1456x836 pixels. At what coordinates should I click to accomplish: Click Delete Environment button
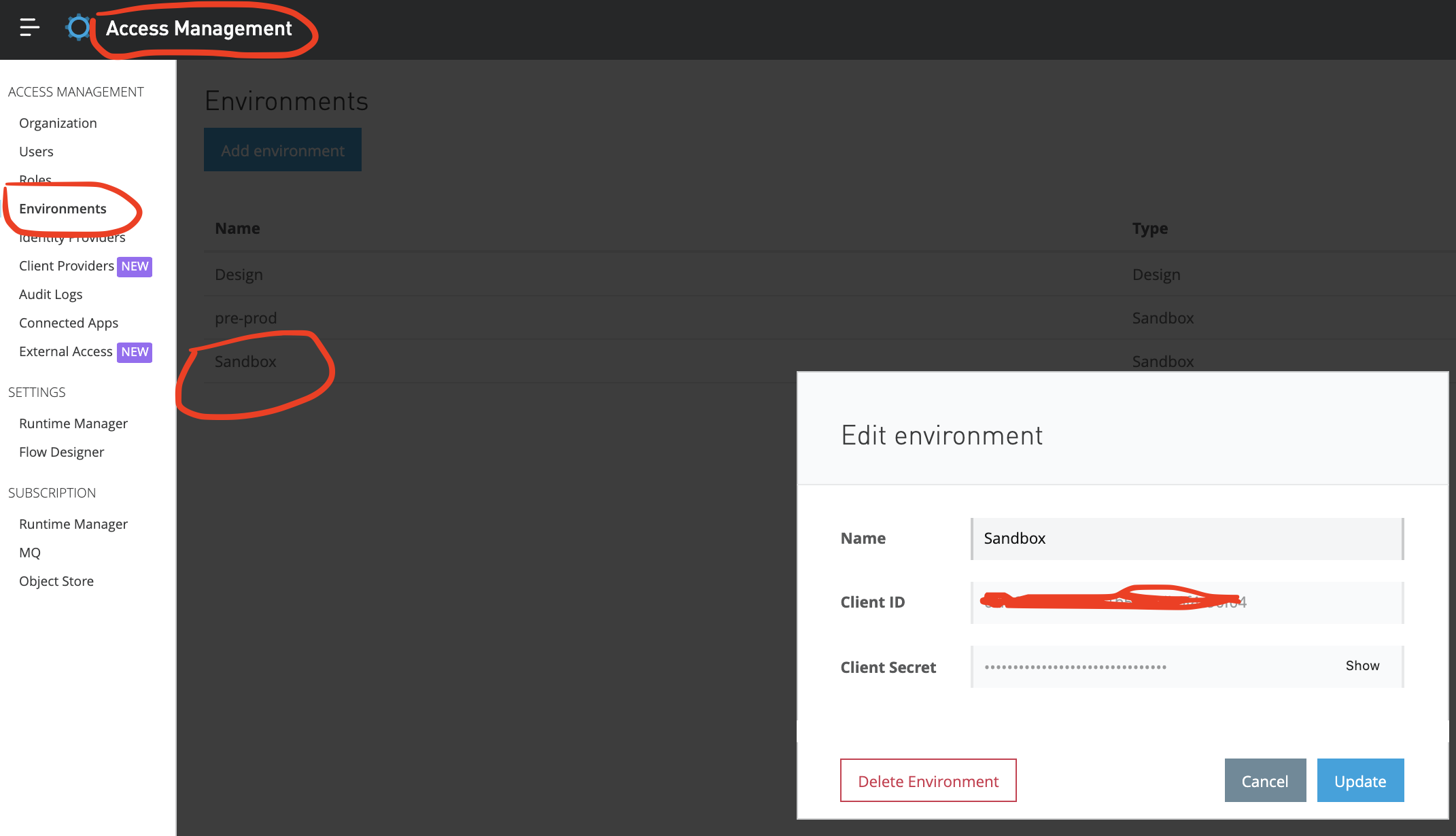[928, 781]
